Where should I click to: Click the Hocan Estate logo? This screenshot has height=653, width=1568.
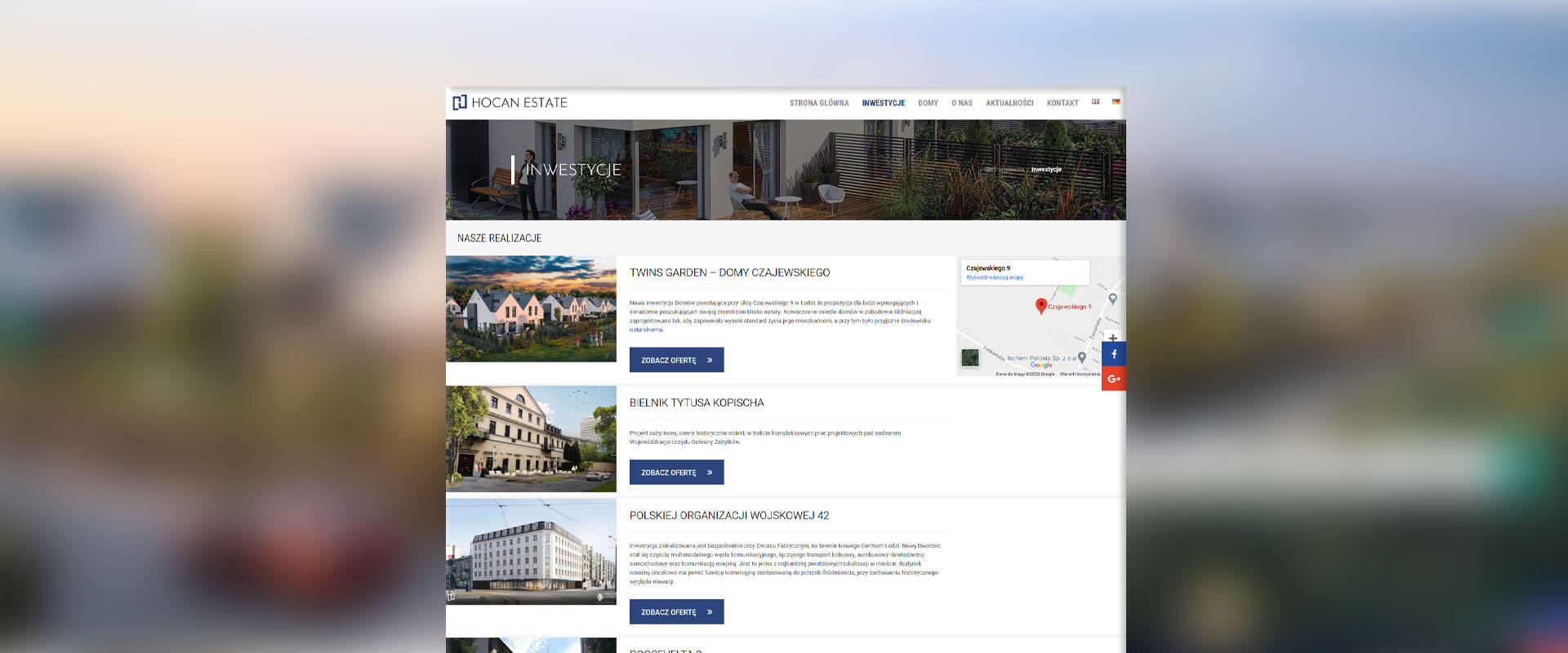[510, 103]
